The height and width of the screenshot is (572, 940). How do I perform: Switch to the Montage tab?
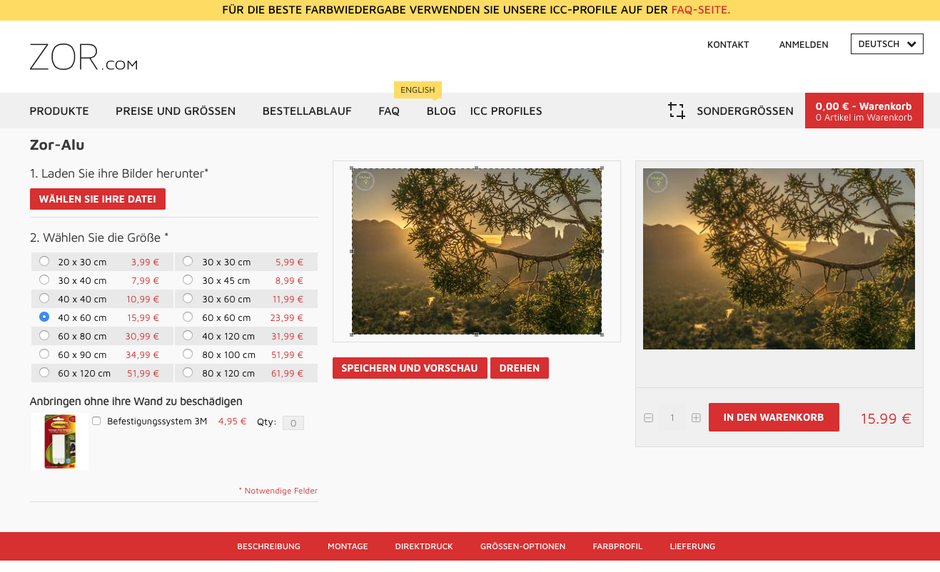(348, 546)
